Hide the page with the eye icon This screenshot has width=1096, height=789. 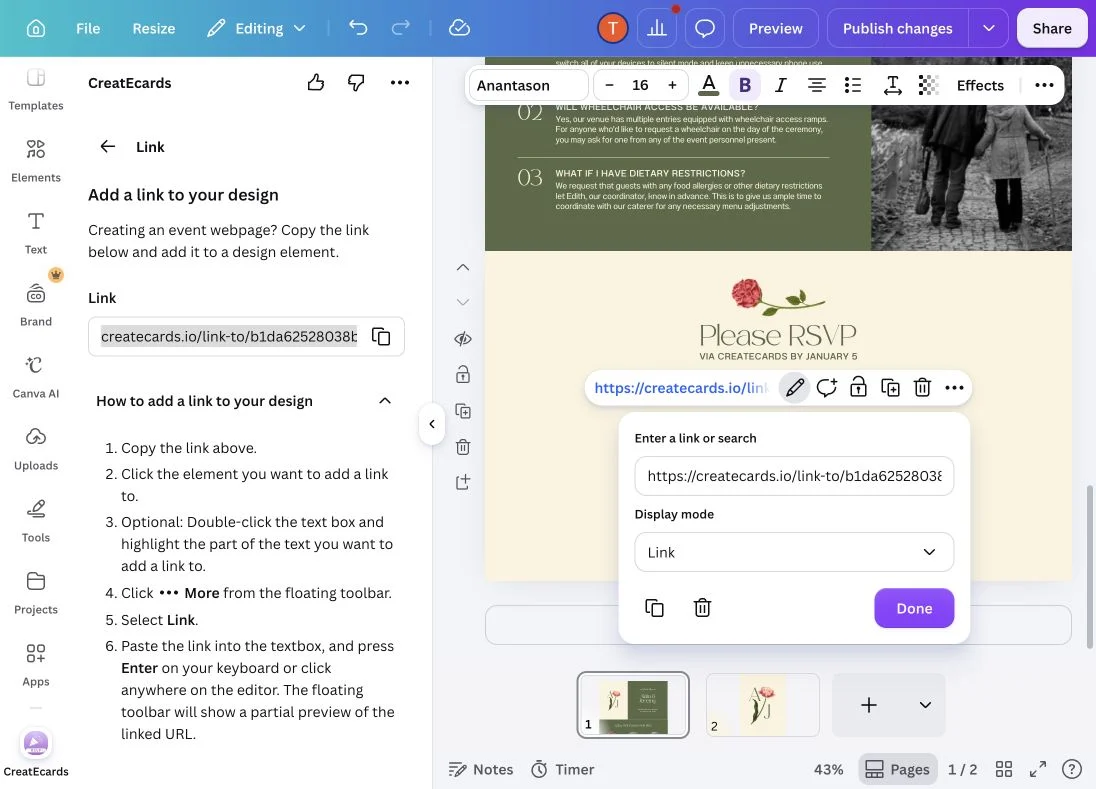tap(463, 339)
